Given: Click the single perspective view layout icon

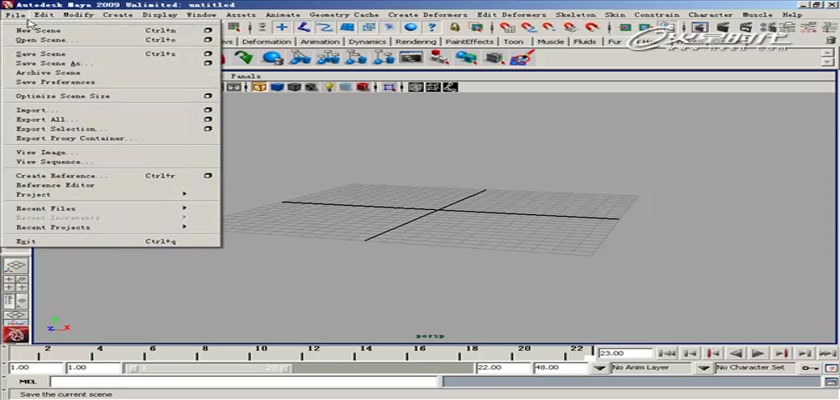Looking at the screenshot, I should point(16,266).
